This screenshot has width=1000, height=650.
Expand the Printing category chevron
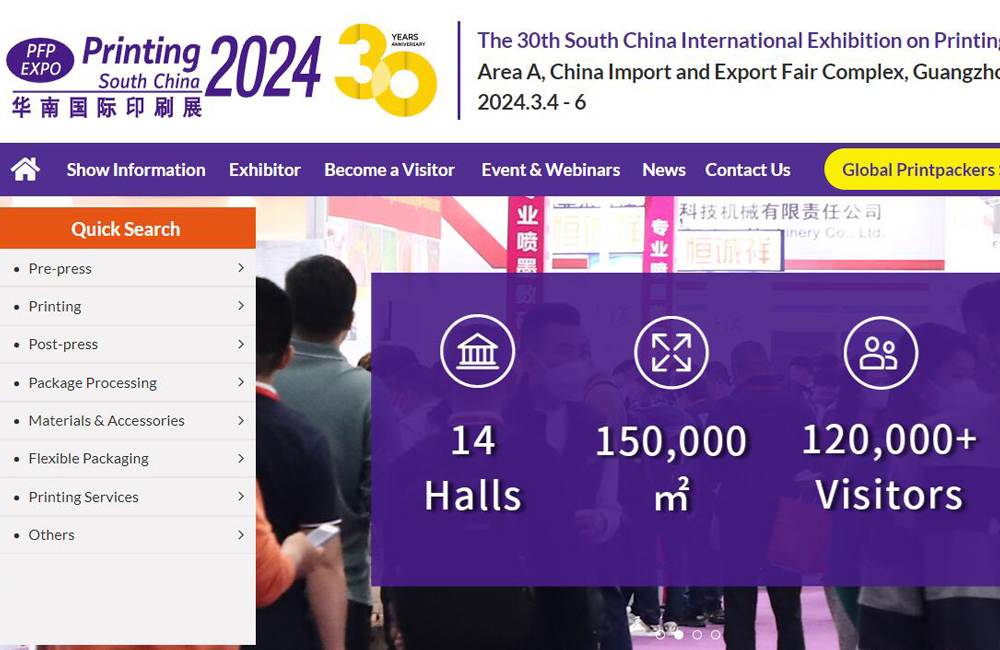click(241, 306)
